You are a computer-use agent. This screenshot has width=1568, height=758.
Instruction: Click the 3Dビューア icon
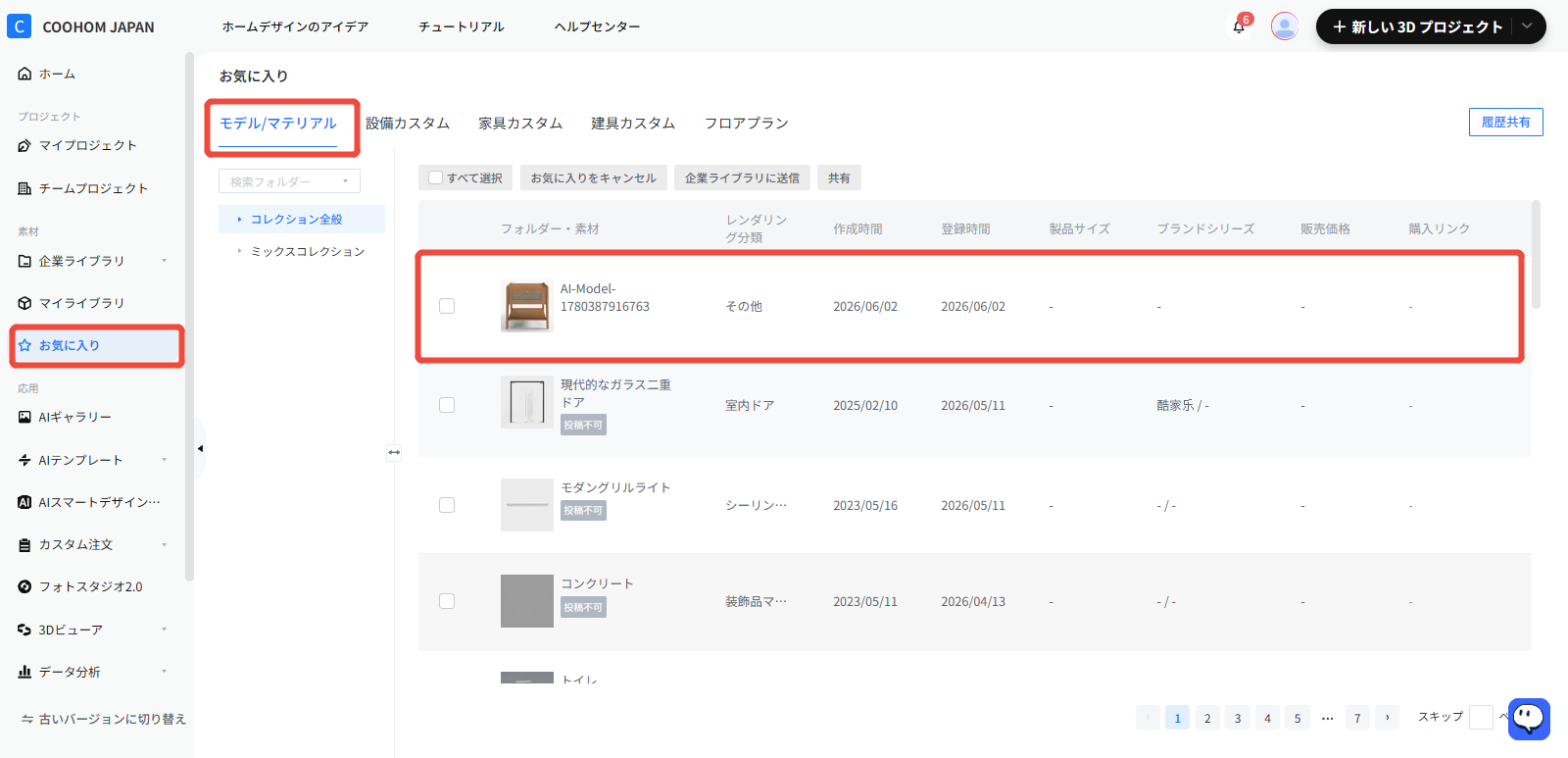point(24,630)
